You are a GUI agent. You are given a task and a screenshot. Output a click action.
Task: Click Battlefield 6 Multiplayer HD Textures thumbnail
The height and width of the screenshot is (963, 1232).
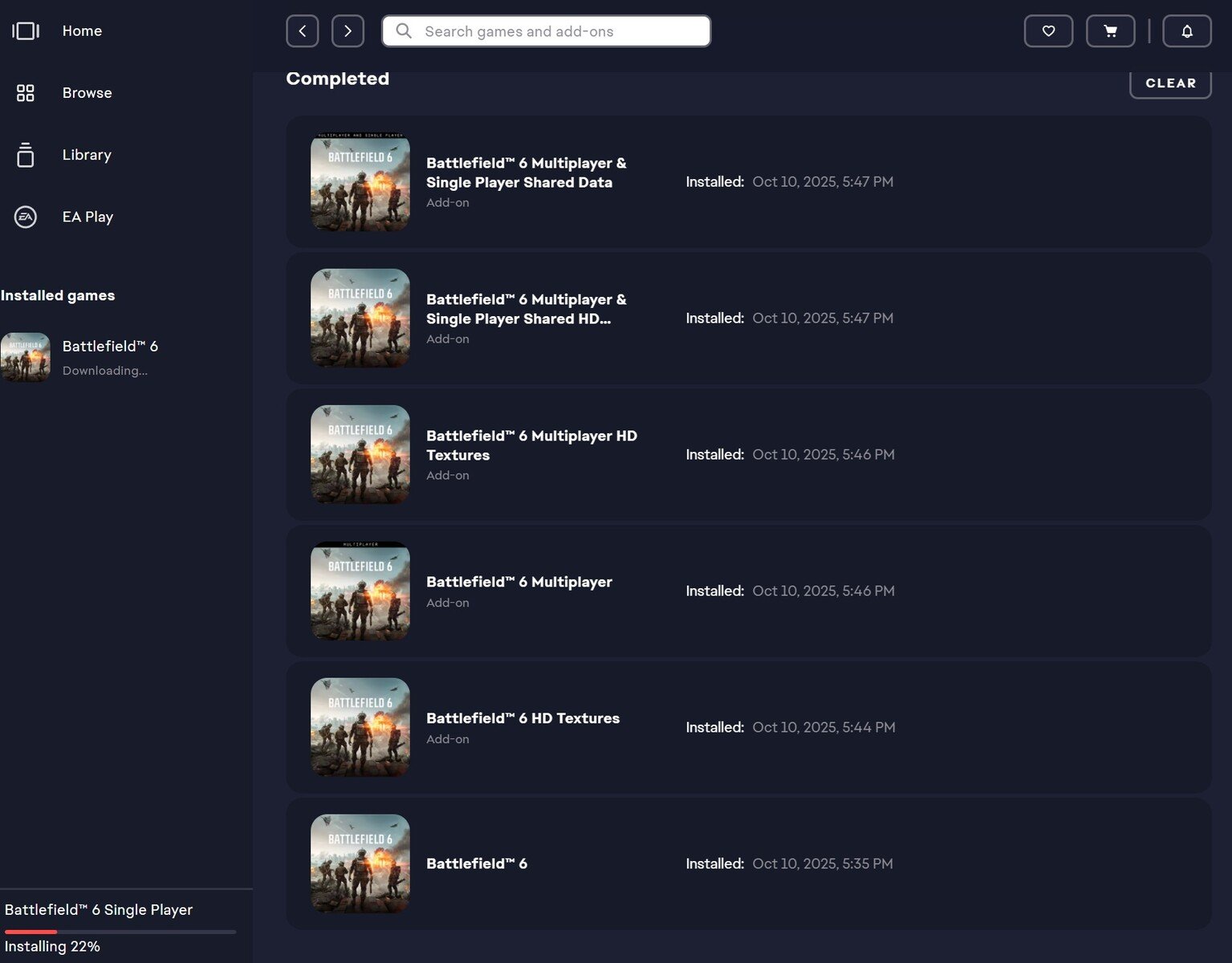click(360, 454)
